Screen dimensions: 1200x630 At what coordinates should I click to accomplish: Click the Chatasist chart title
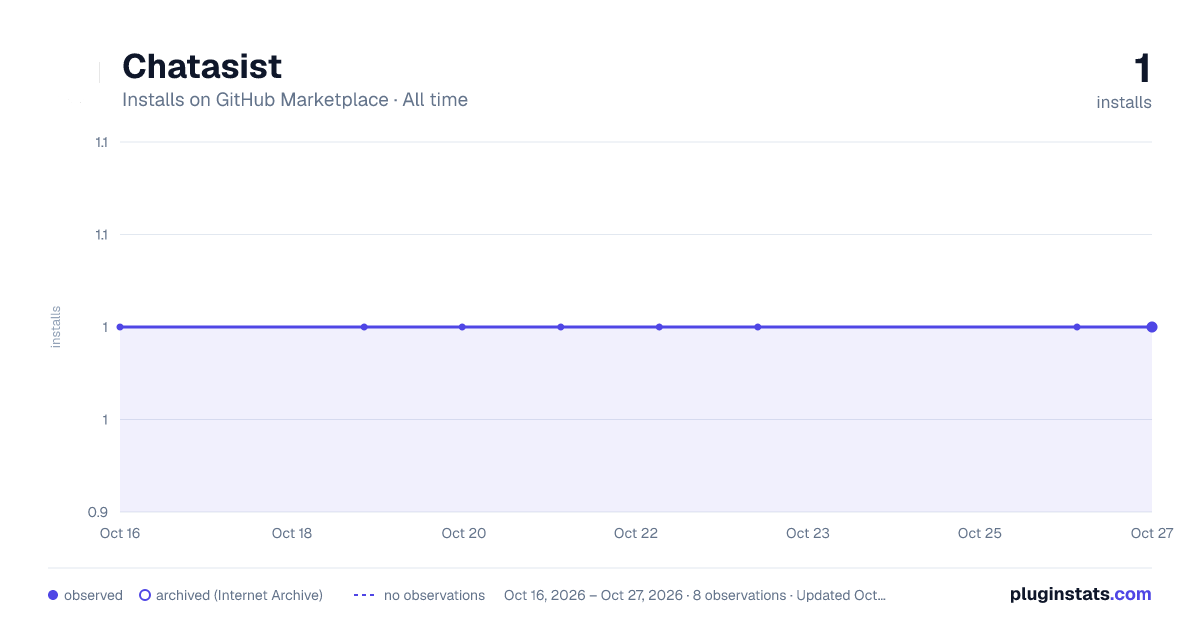click(202, 67)
